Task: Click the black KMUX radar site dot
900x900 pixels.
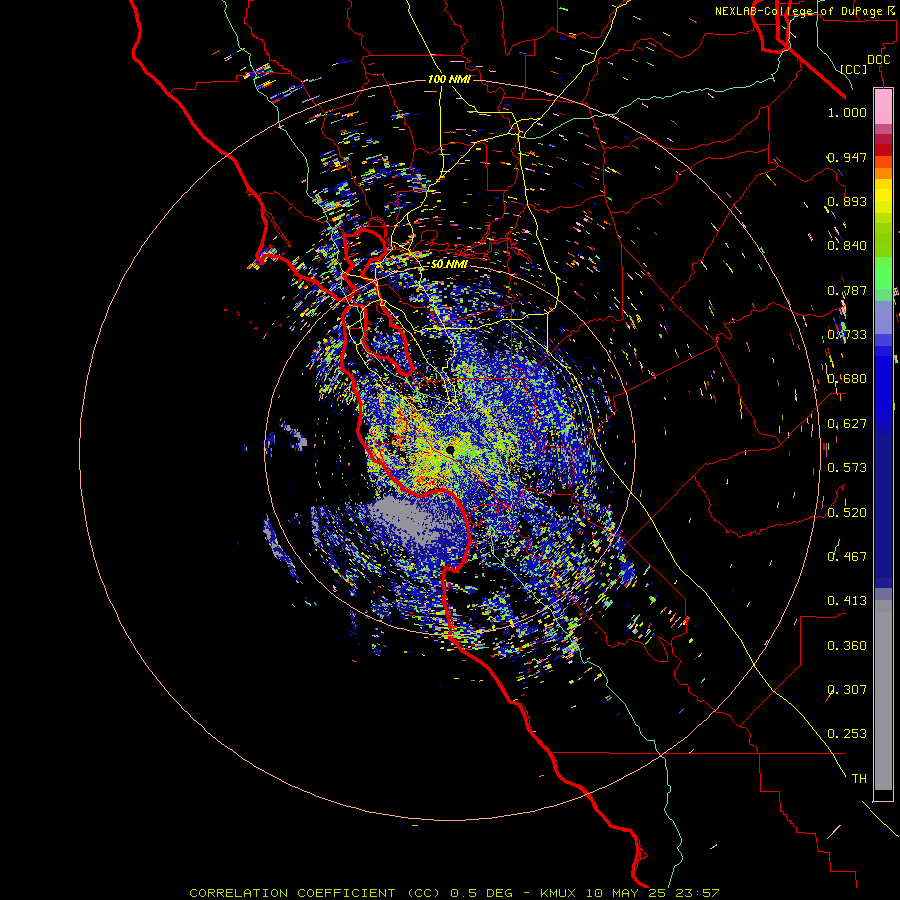Action: (x=451, y=450)
